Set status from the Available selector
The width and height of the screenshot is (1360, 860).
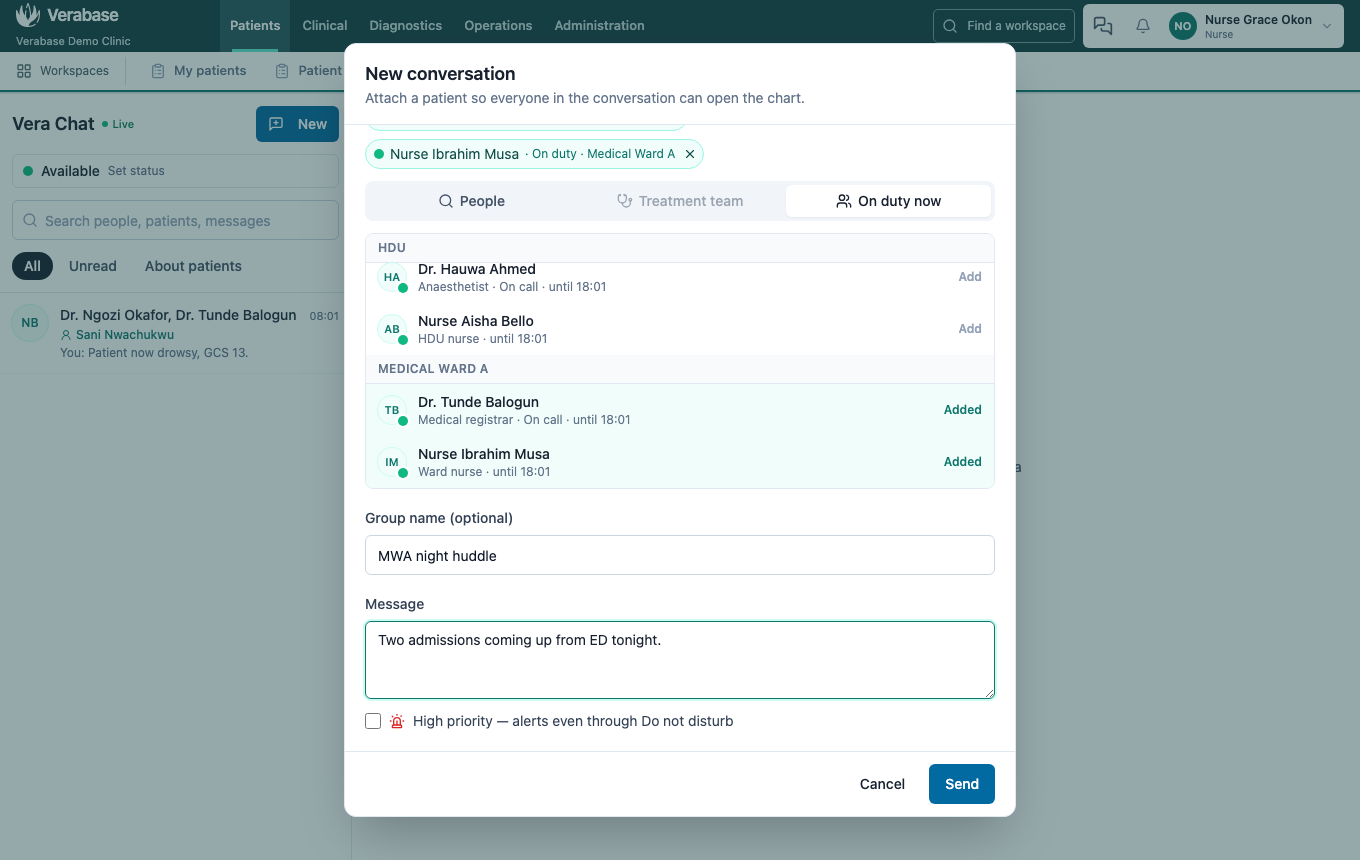tap(175, 171)
